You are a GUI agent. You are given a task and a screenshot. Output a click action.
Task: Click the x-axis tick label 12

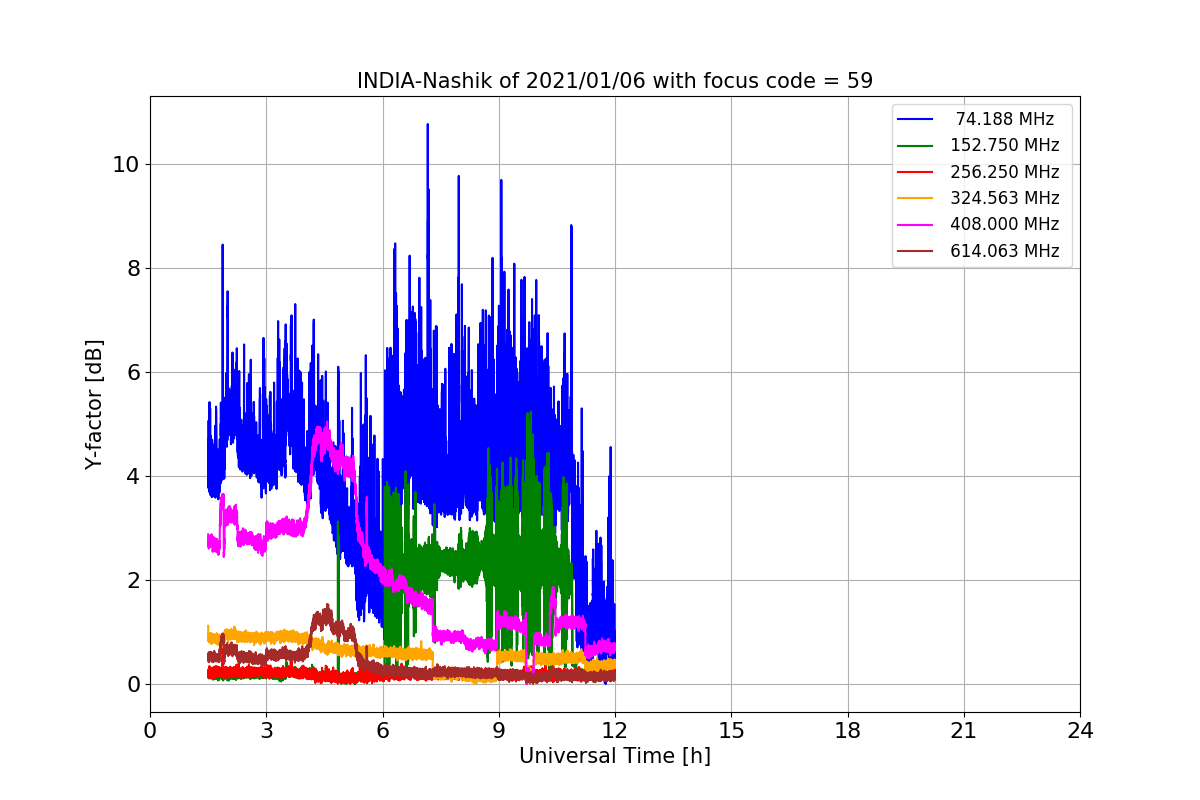(x=615, y=731)
